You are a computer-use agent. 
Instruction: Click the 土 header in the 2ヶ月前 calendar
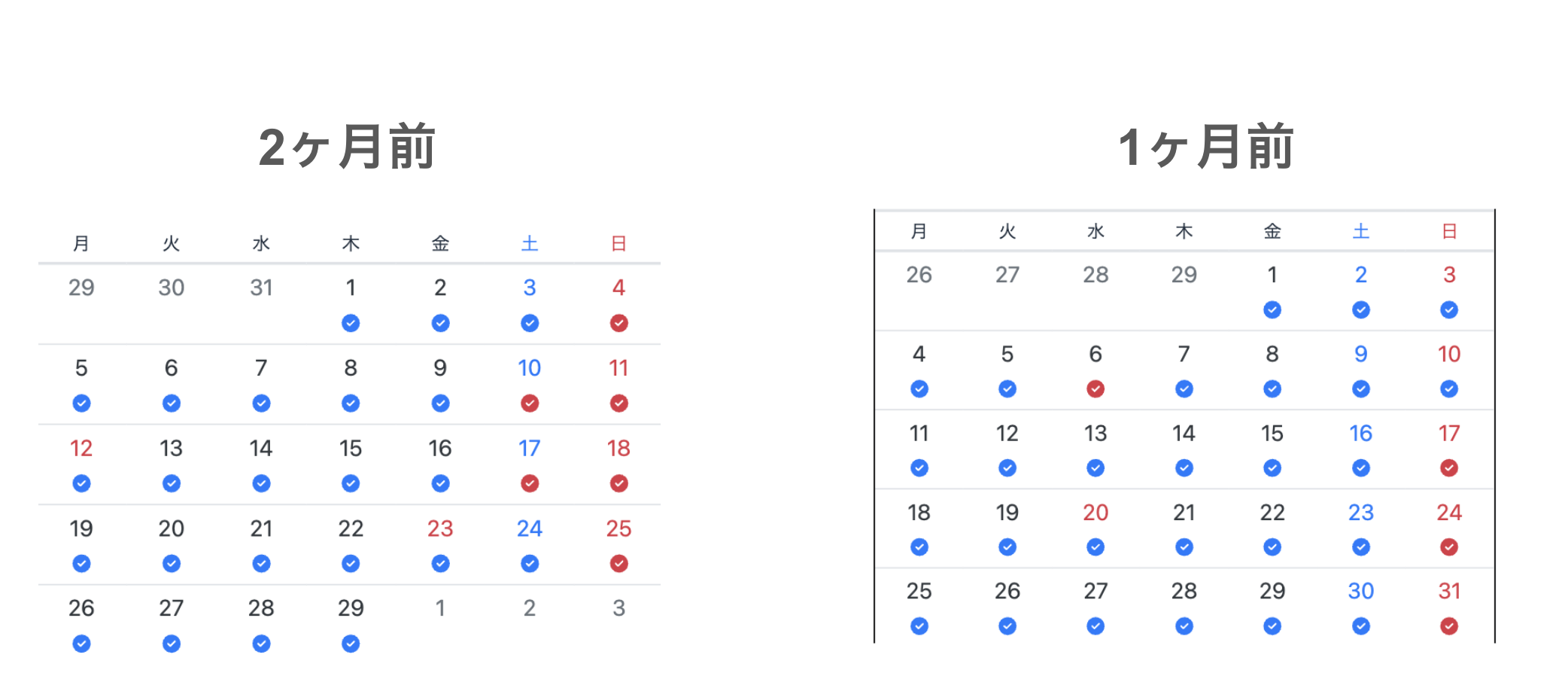(x=530, y=244)
